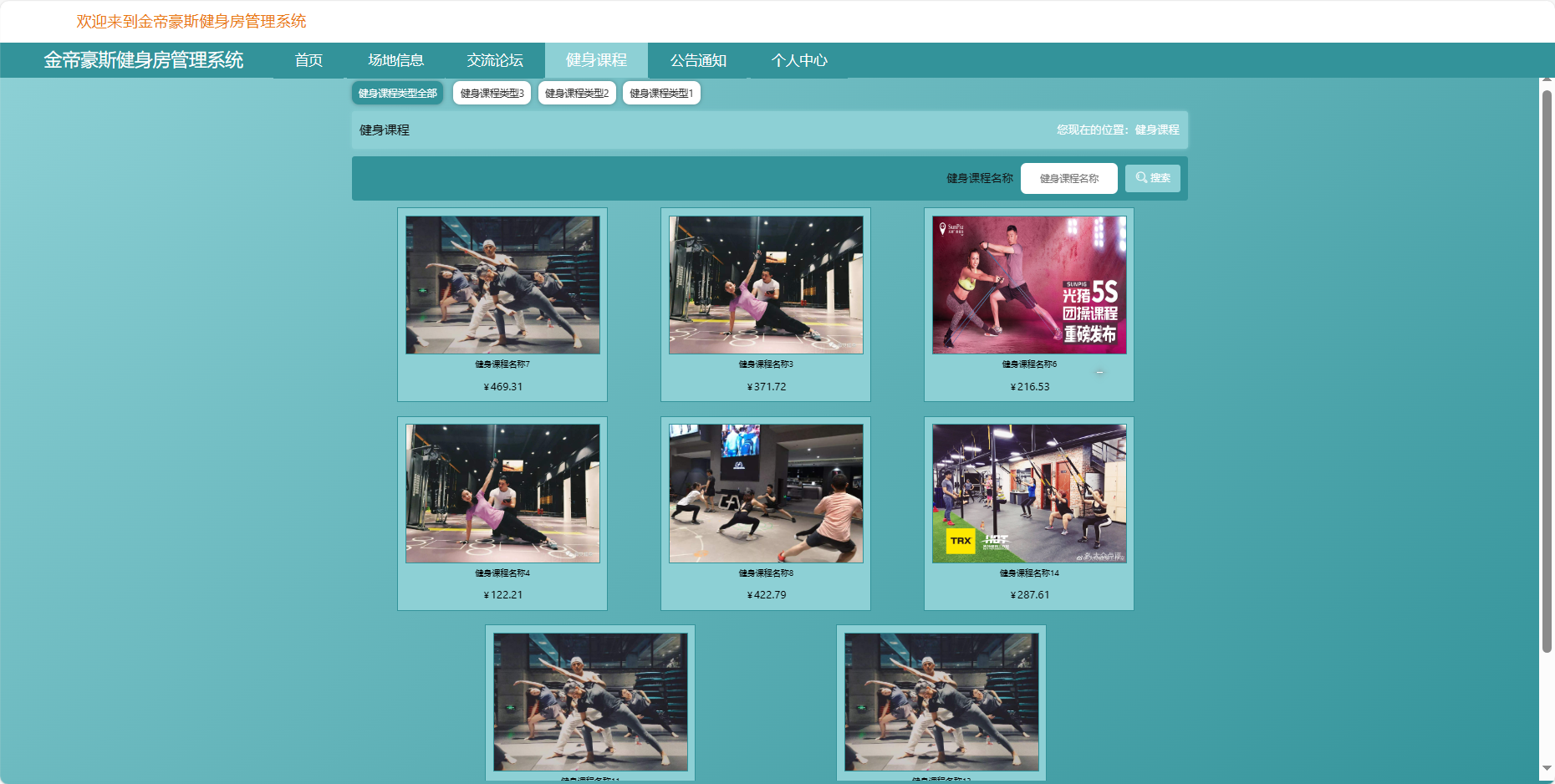The image size is (1555, 784).
Task: Click the ¥287.61 price
Action: (x=1029, y=595)
